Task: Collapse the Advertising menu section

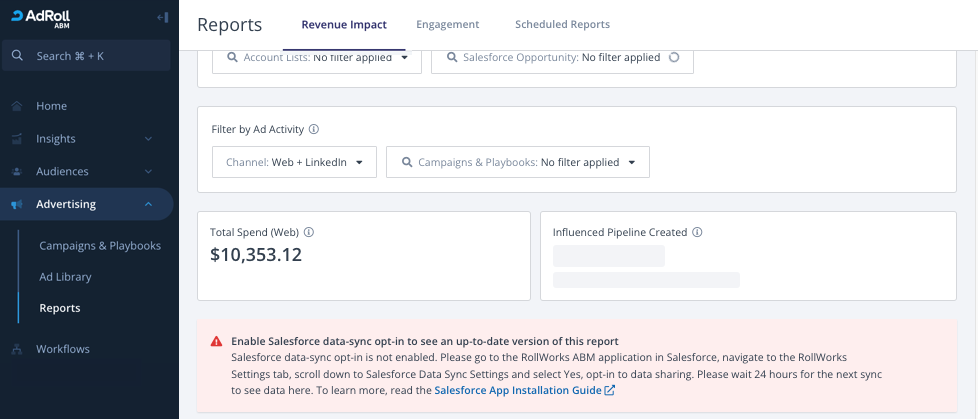Action: click(x=148, y=205)
